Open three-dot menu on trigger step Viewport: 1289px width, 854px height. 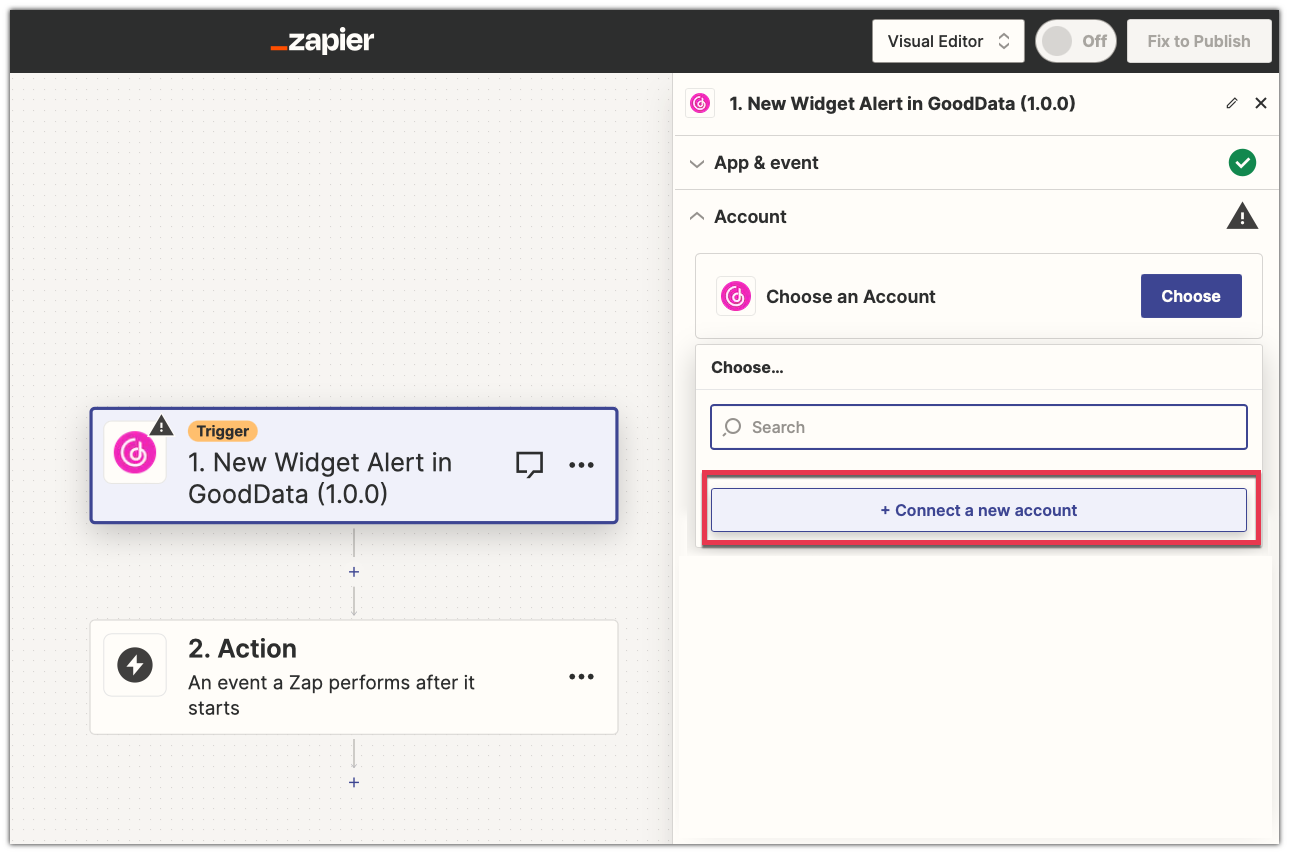pyautogui.click(x=581, y=465)
